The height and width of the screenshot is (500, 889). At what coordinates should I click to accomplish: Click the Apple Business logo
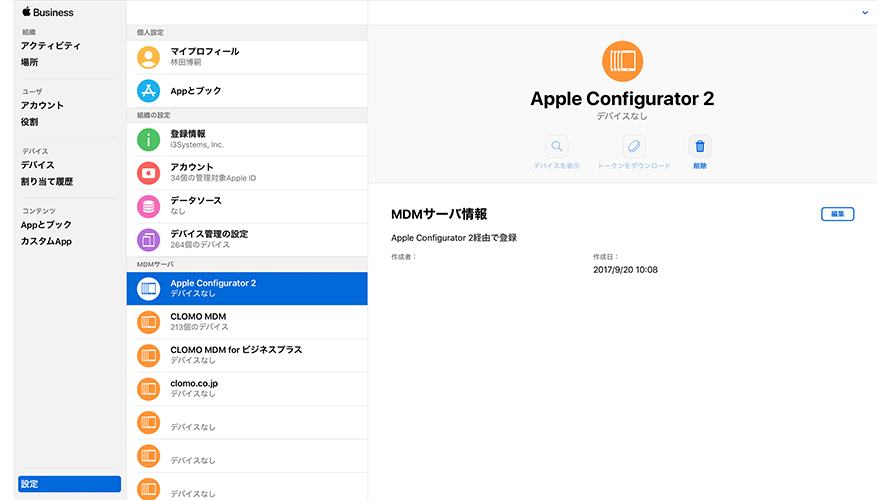coord(48,12)
